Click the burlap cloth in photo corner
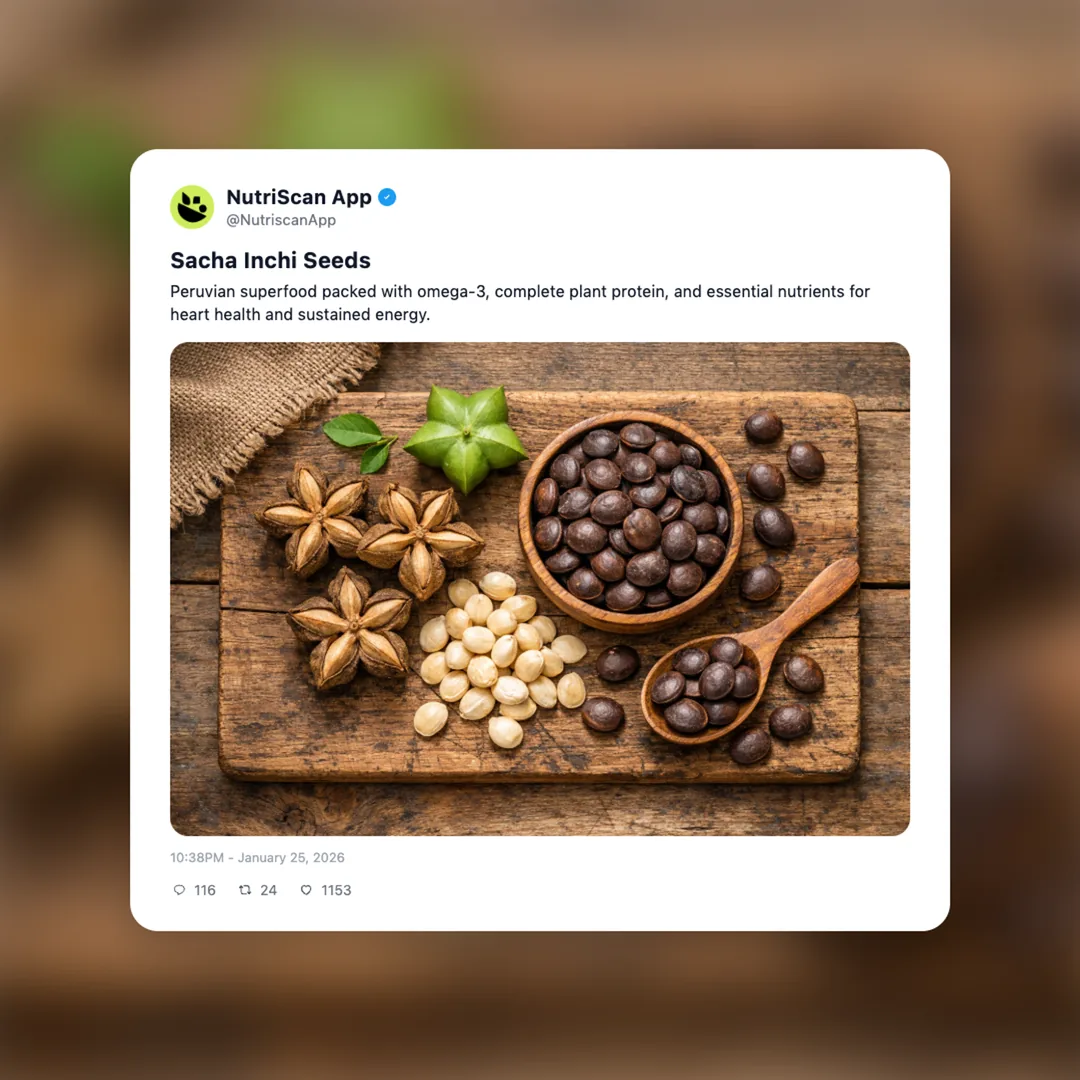 click(x=265, y=422)
